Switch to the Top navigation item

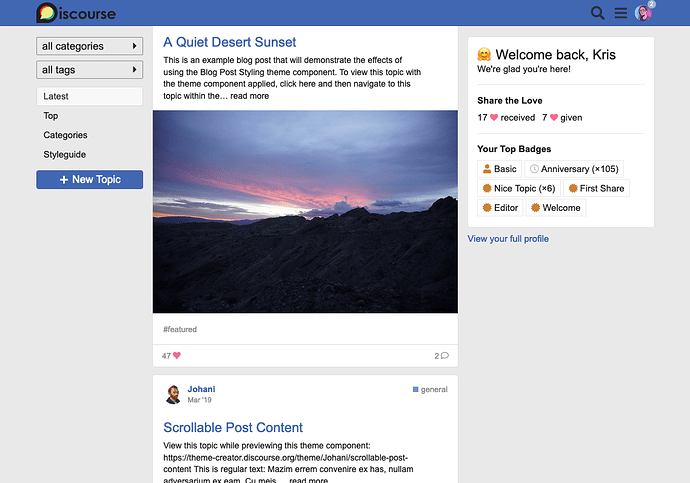(51, 116)
